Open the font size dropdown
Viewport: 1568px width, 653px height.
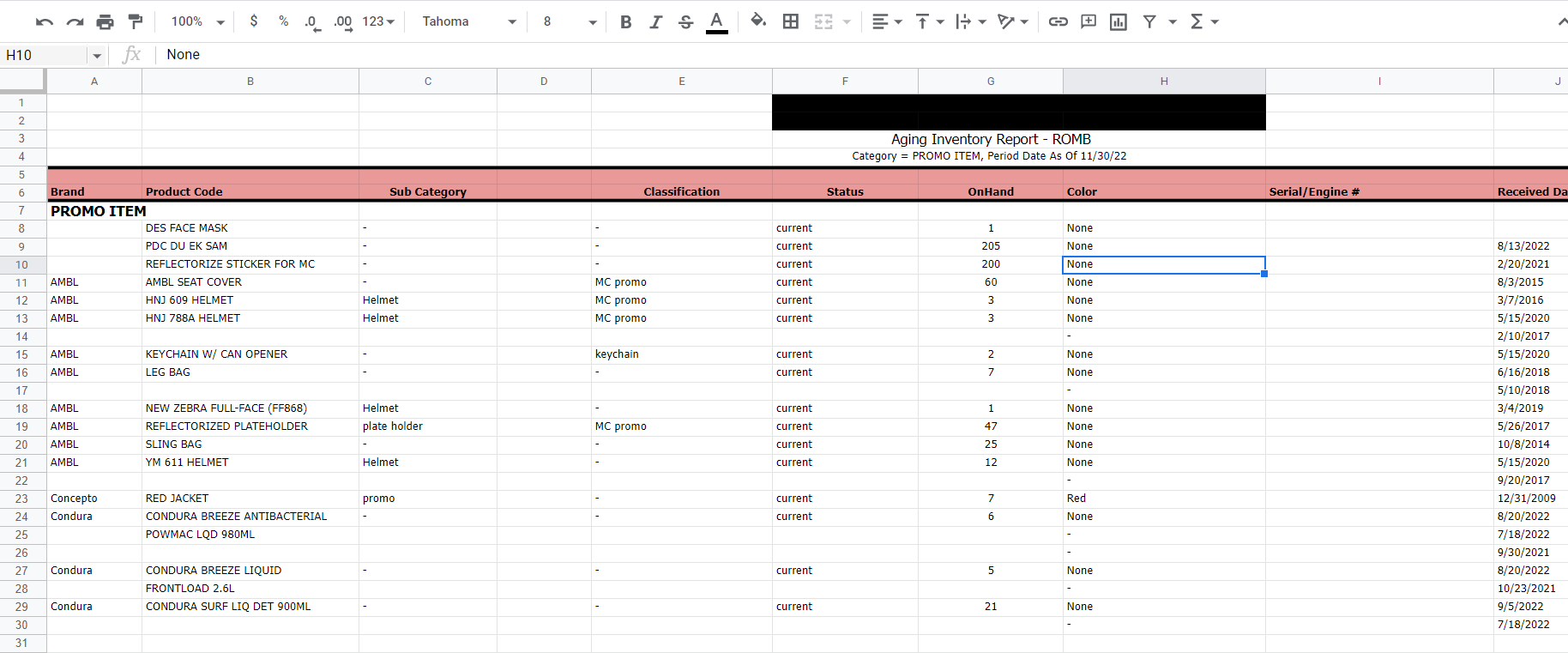570,21
